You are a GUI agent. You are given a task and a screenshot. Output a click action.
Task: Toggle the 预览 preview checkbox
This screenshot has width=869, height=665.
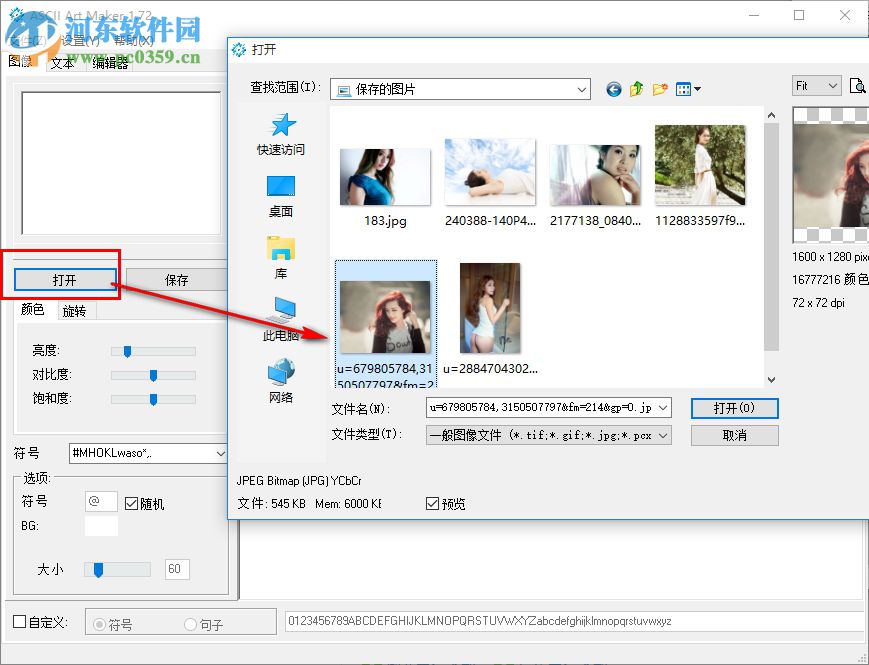click(432, 503)
